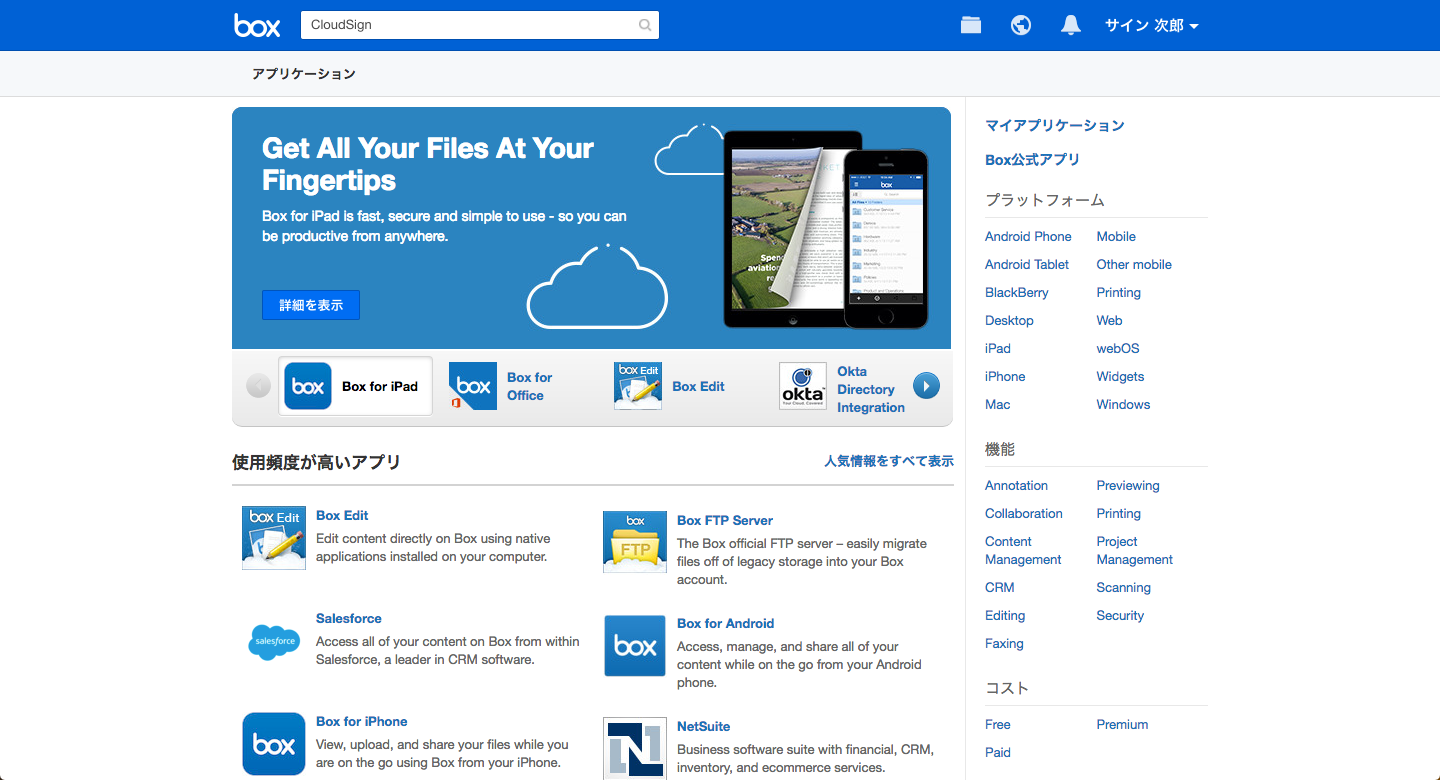The height and width of the screenshot is (780, 1440).
Task: Click the 詳細を表示 button
Action: tap(311, 305)
